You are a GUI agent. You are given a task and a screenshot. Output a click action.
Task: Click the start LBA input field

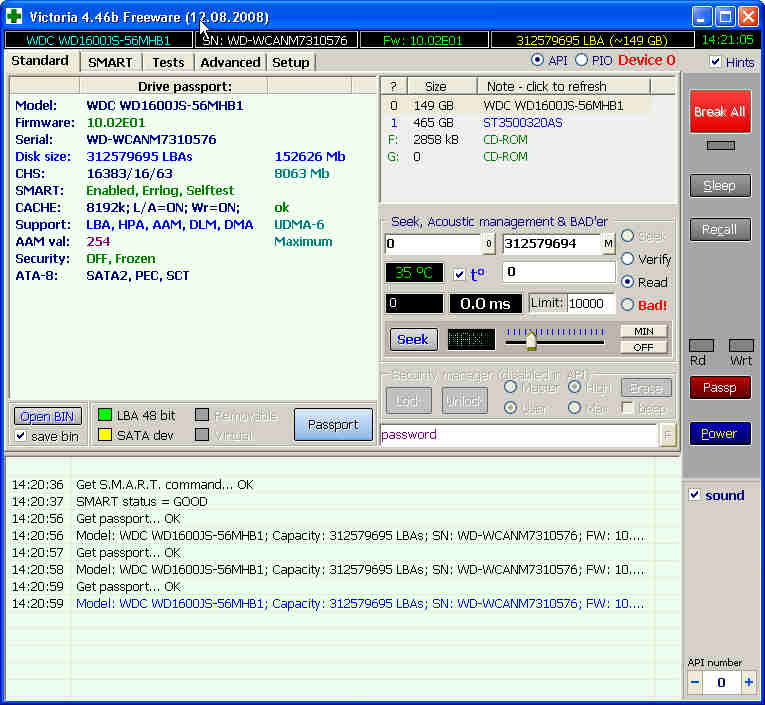tap(433, 243)
